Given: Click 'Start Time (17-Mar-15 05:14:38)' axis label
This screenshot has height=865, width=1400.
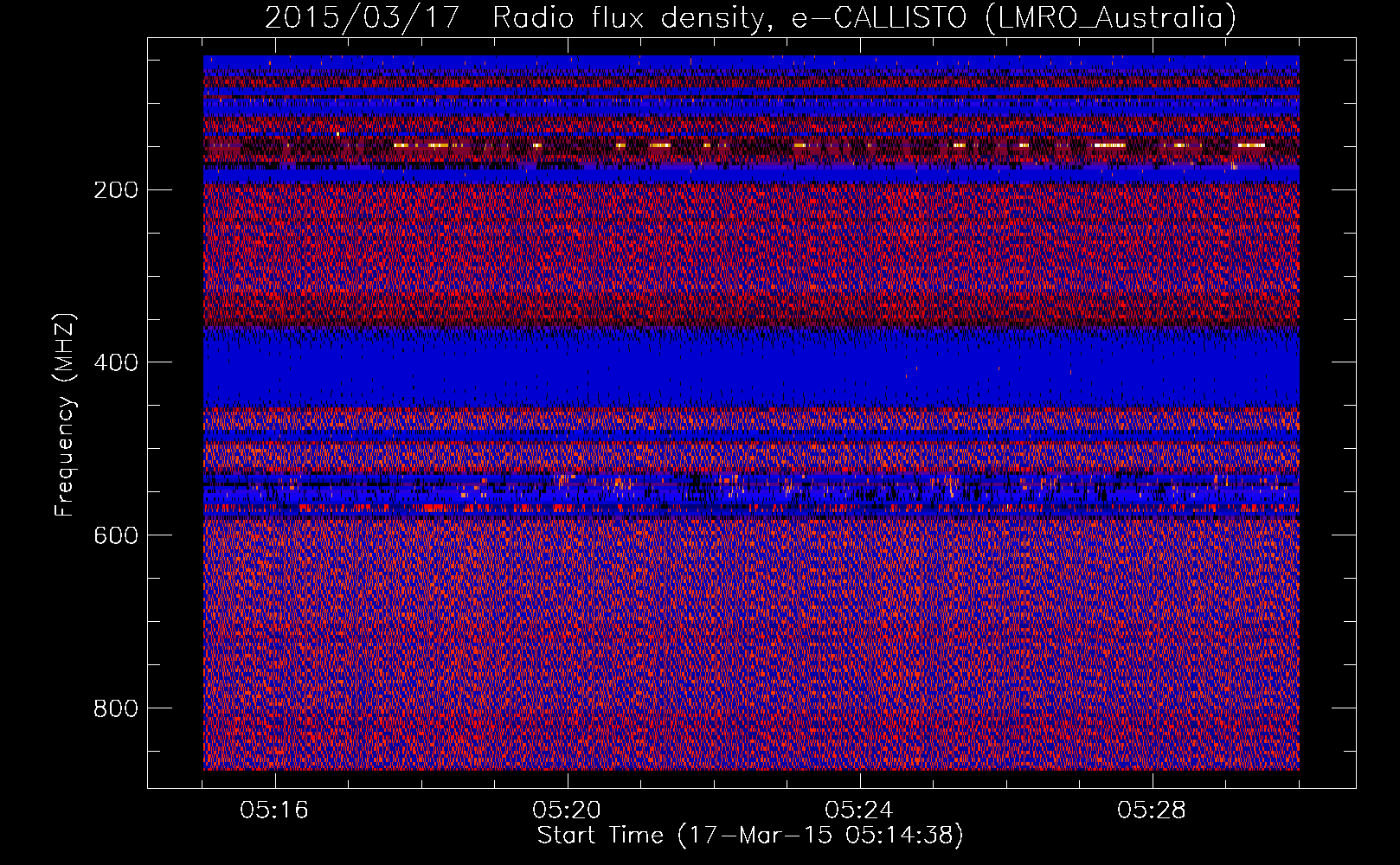Looking at the screenshot, I should pyautogui.click(x=750, y=836).
